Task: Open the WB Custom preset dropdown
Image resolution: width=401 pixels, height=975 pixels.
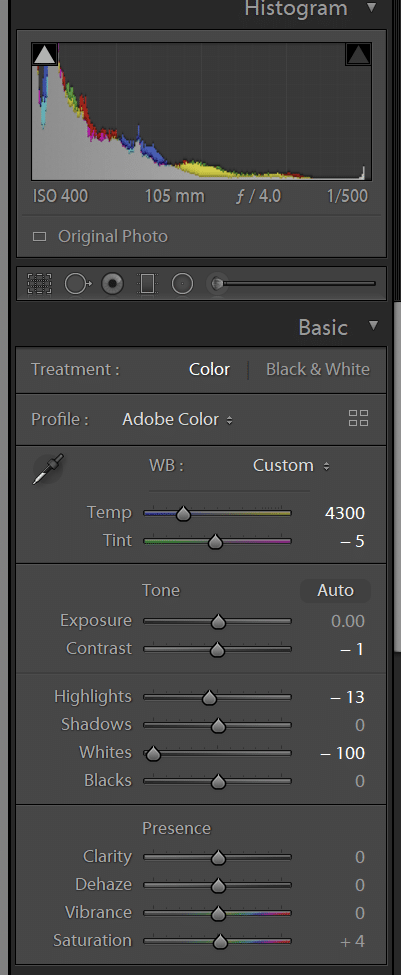Action: pyautogui.click(x=292, y=466)
